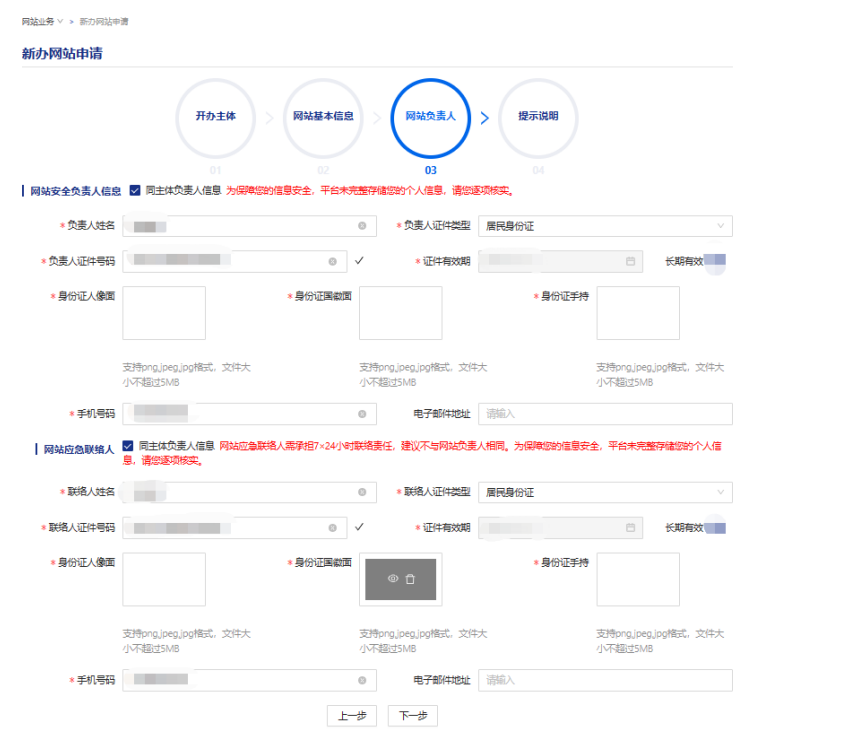
Task: Go to the 开办主体 step
Action: point(215,117)
